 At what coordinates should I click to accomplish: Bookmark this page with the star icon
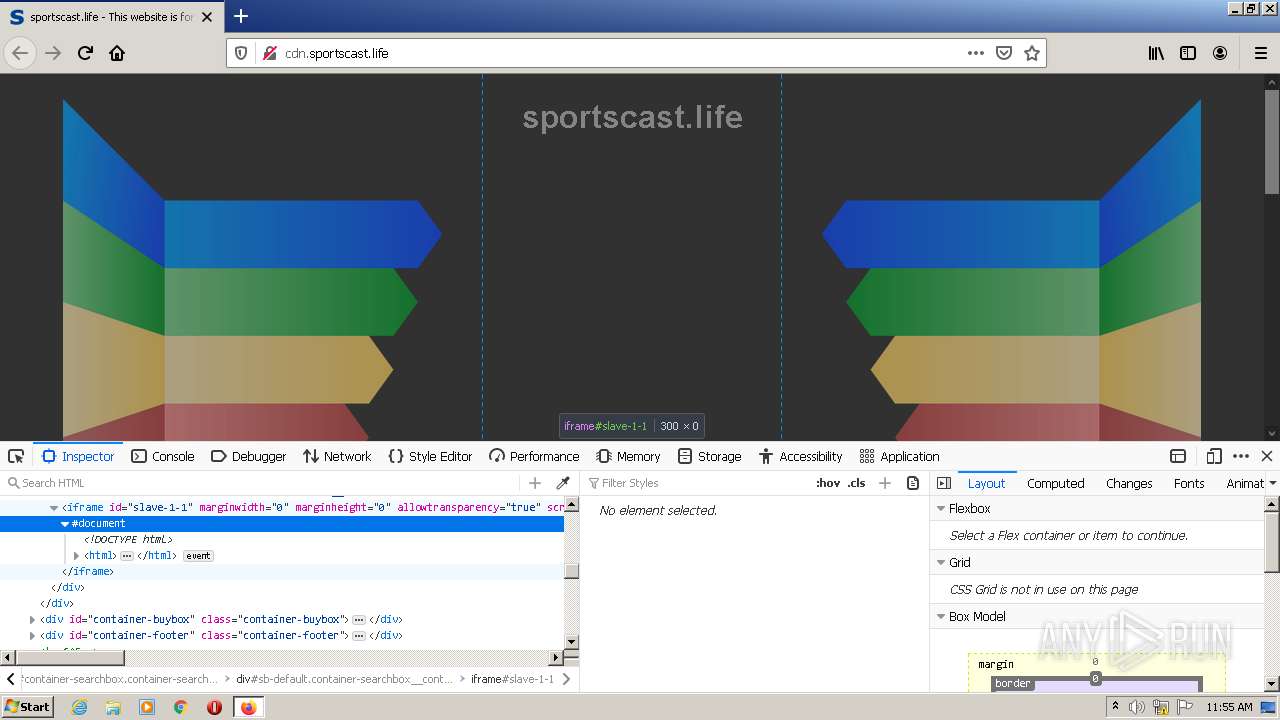pos(1032,53)
